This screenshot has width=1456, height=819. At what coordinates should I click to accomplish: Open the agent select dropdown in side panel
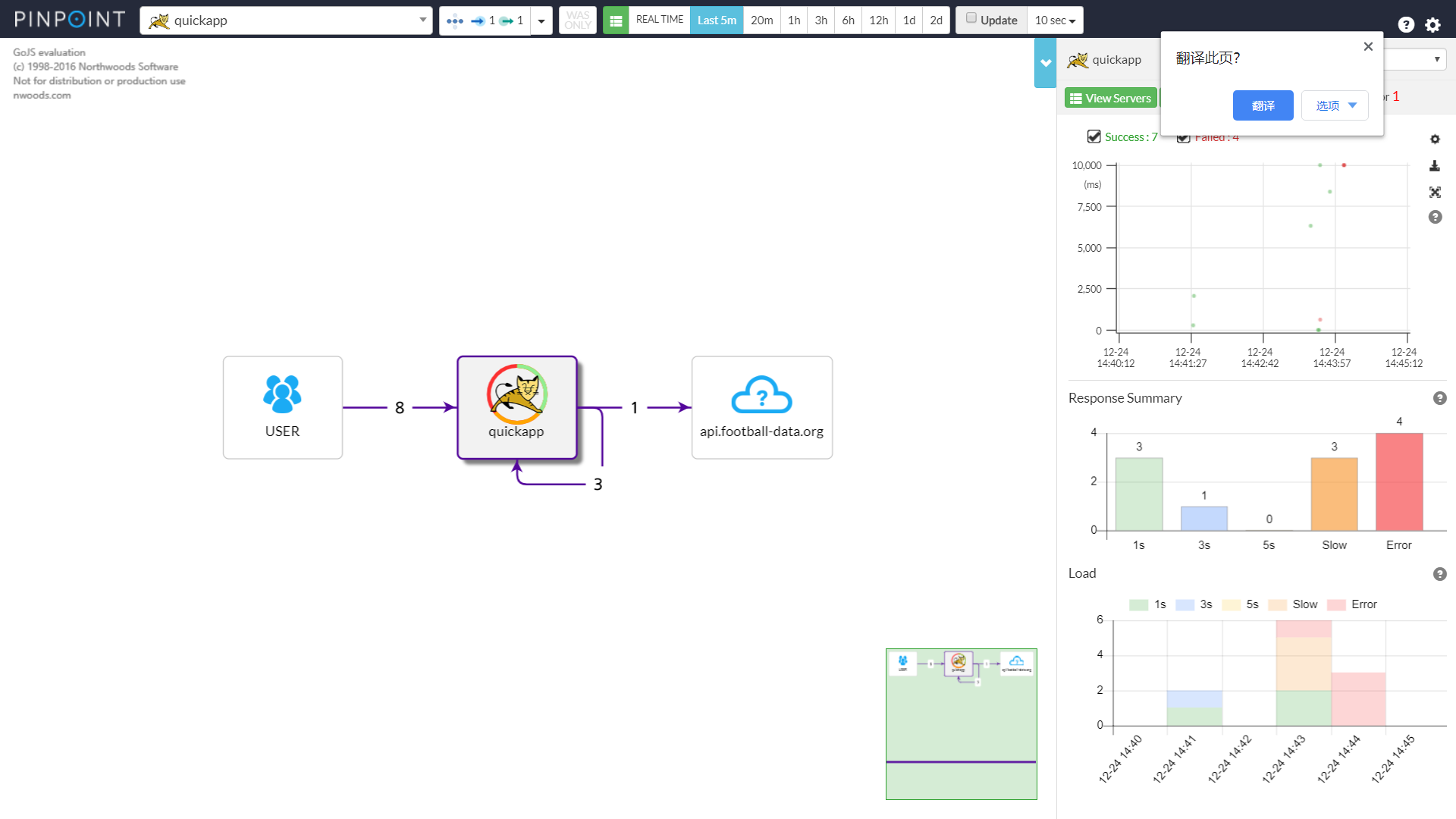(1415, 59)
